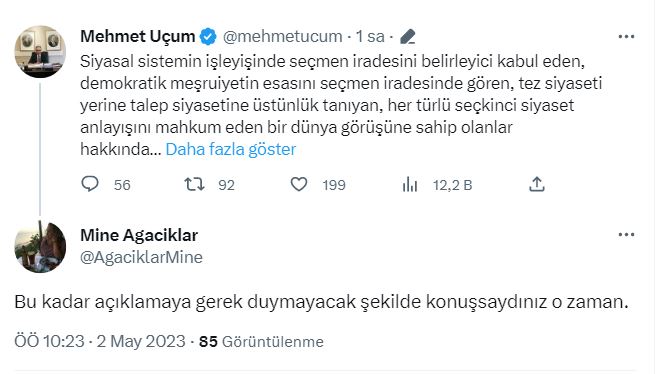The width and height of the screenshot is (656, 374).
Task: Open the @mehmetucum handle link
Action: point(282,37)
